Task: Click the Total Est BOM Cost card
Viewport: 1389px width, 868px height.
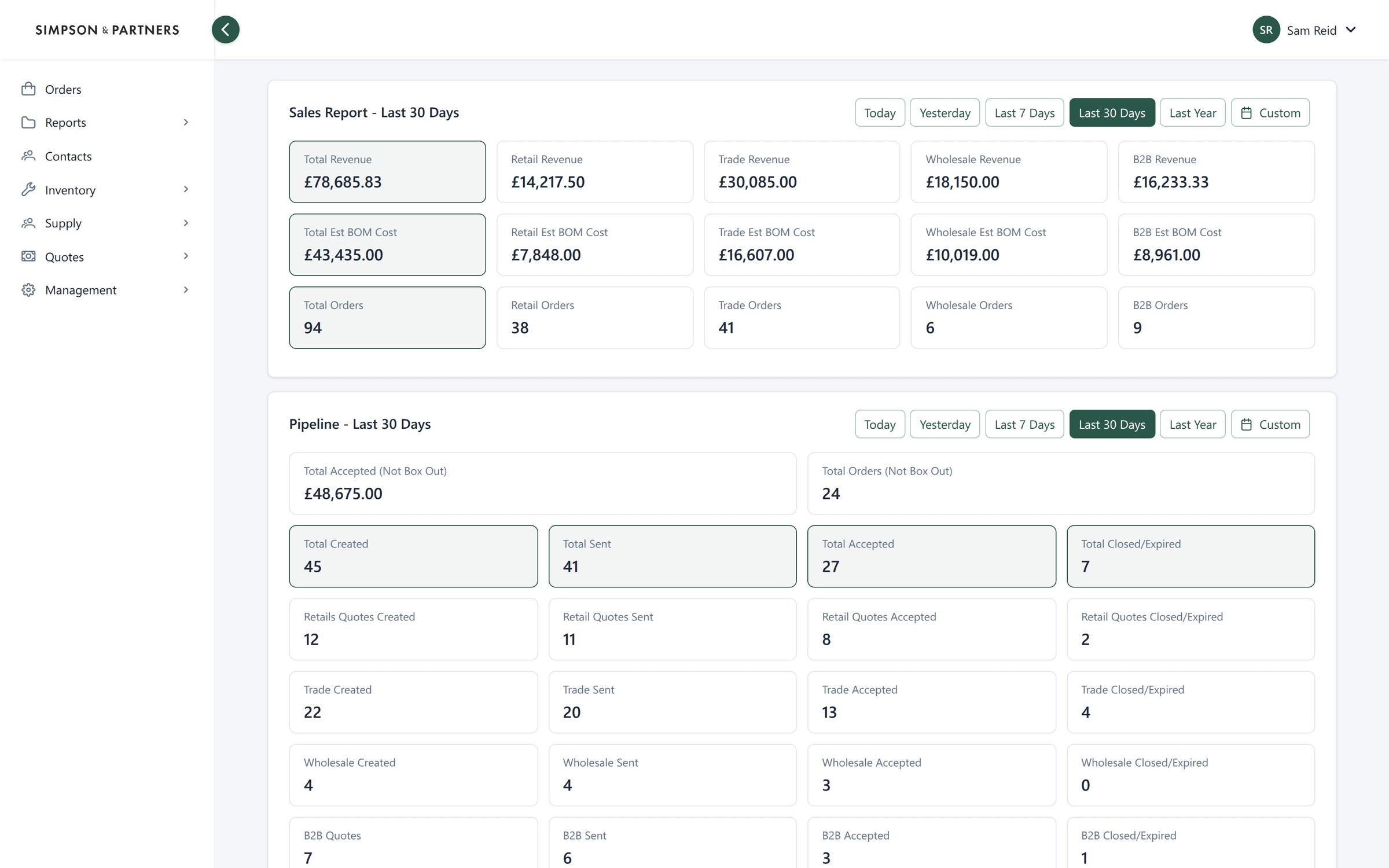Action: 387,245
